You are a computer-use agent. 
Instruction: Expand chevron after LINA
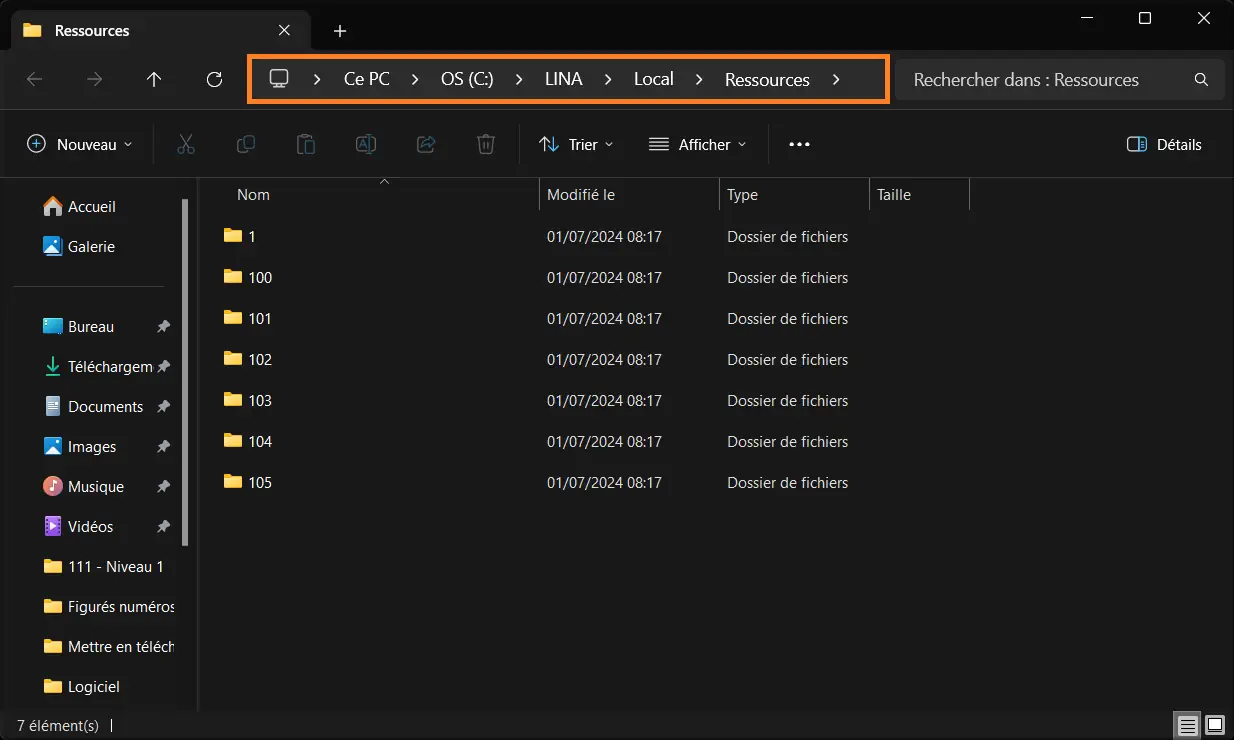tap(608, 79)
